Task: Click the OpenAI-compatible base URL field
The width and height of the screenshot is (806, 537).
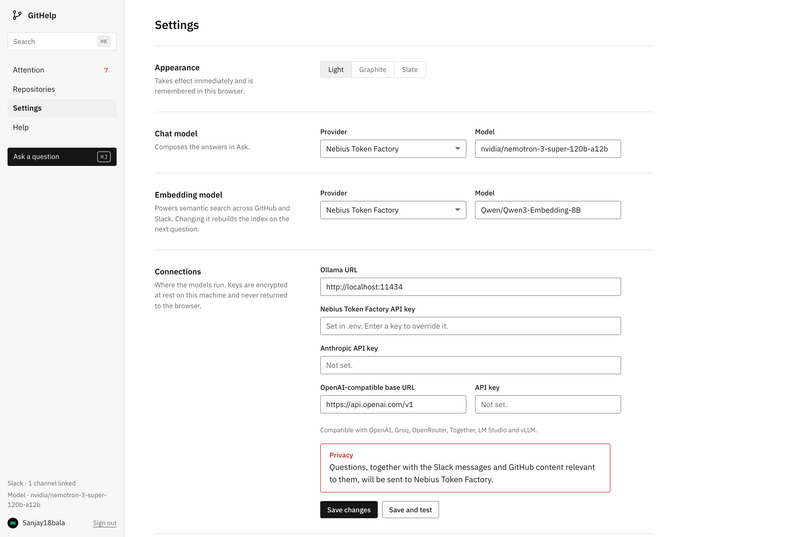Action: coord(393,404)
